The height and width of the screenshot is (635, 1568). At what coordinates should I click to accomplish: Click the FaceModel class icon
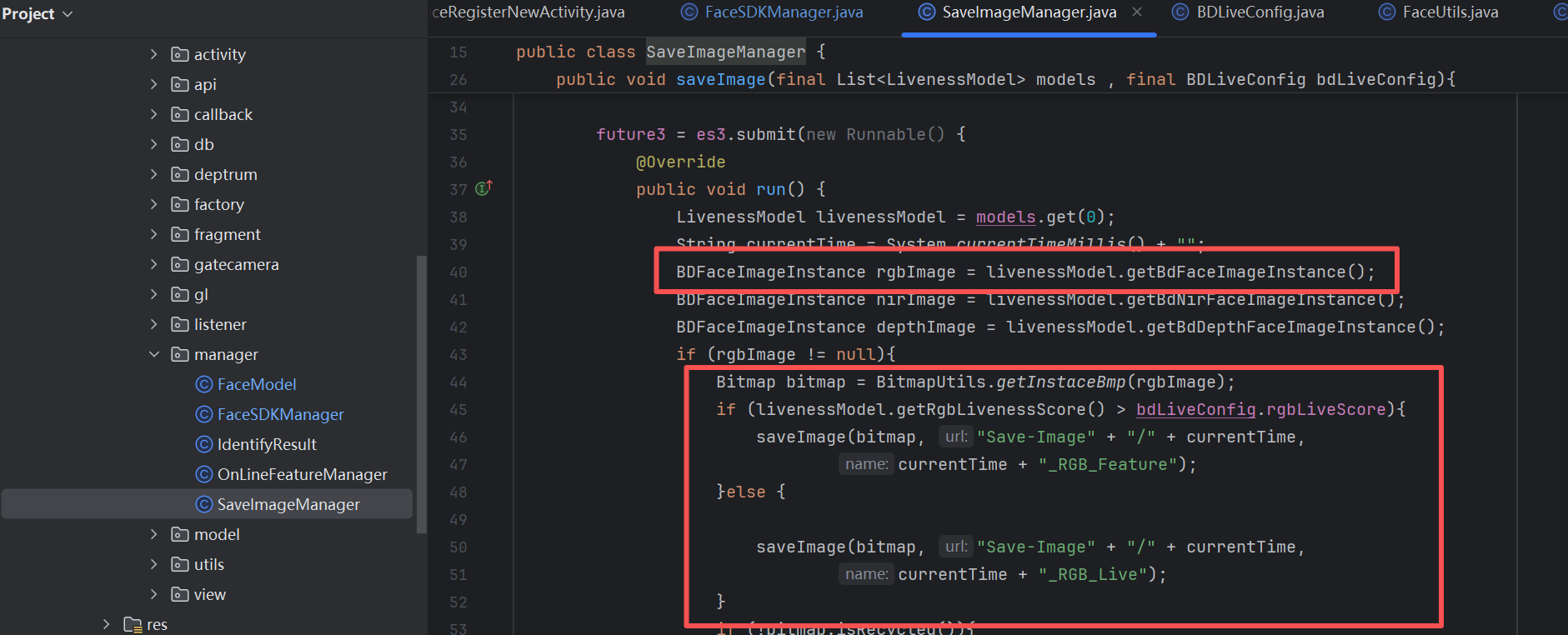click(203, 384)
